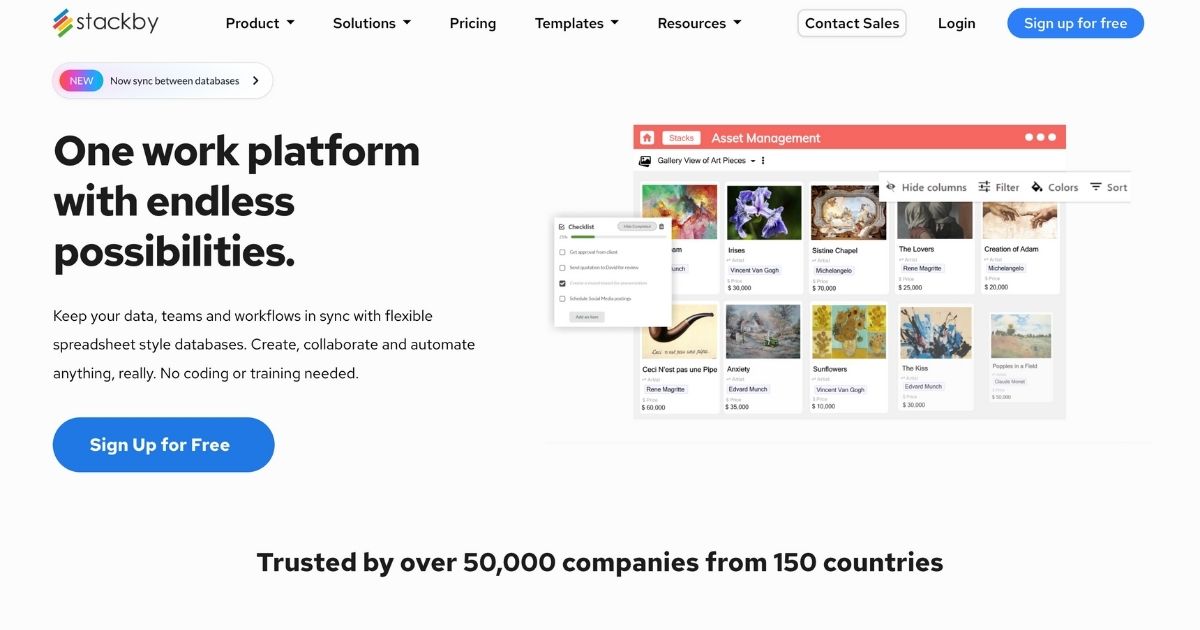Click the Colors paint bucket icon
Viewport: 1200px width, 630px height.
coord(1037,187)
